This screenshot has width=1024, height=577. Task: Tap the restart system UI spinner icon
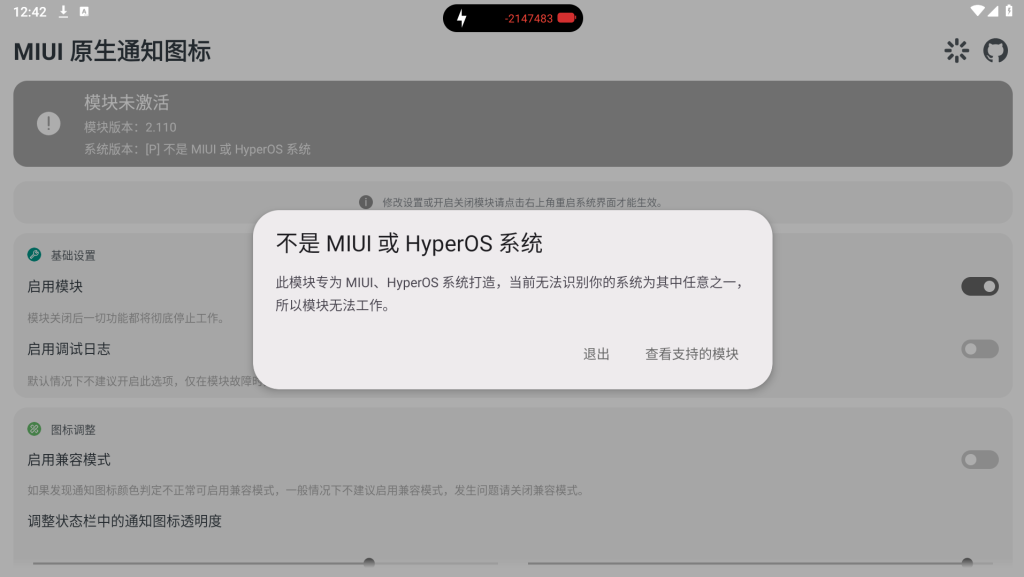tap(956, 51)
